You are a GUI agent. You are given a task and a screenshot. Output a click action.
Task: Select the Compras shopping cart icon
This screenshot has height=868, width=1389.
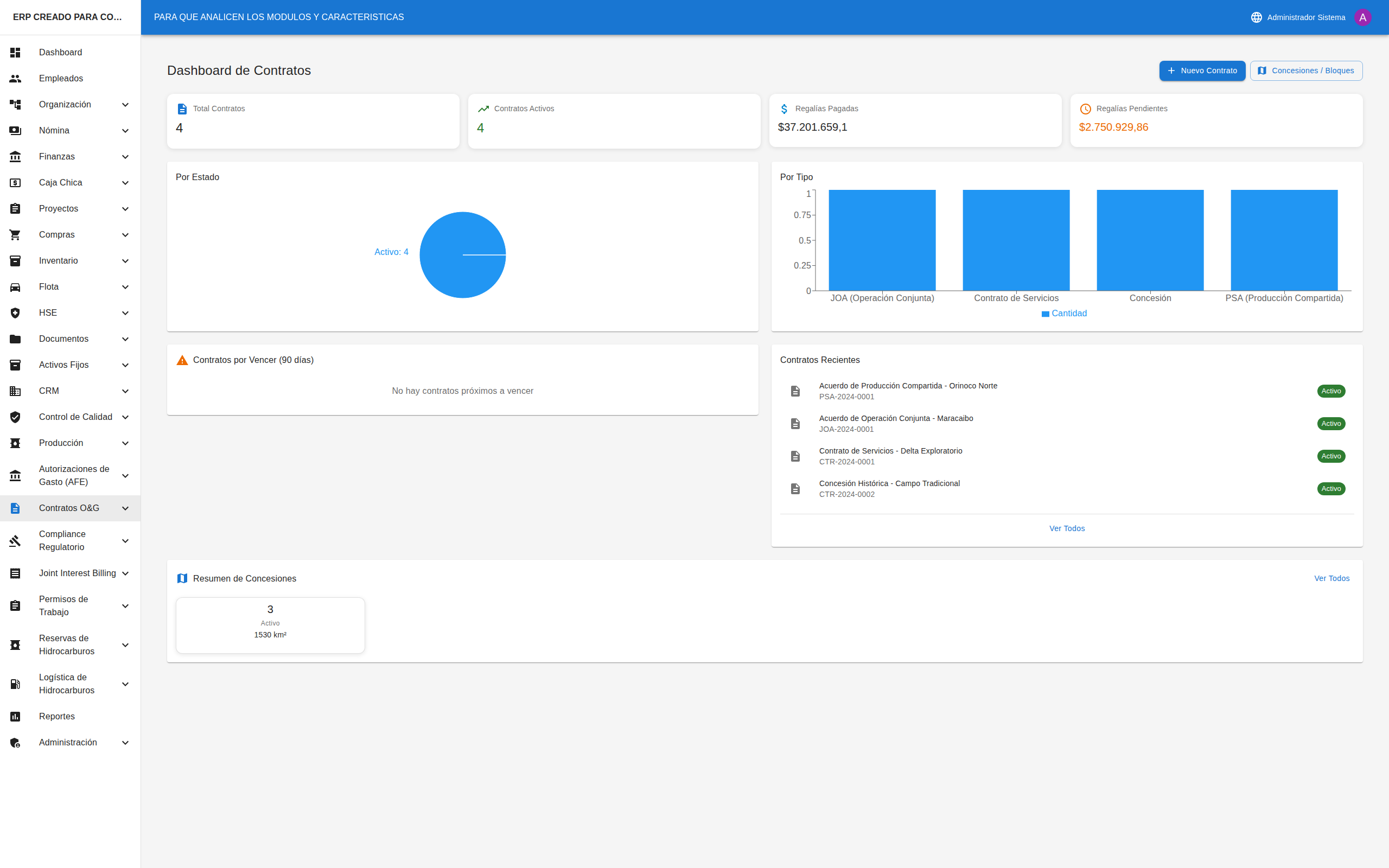(x=15, y=234)
